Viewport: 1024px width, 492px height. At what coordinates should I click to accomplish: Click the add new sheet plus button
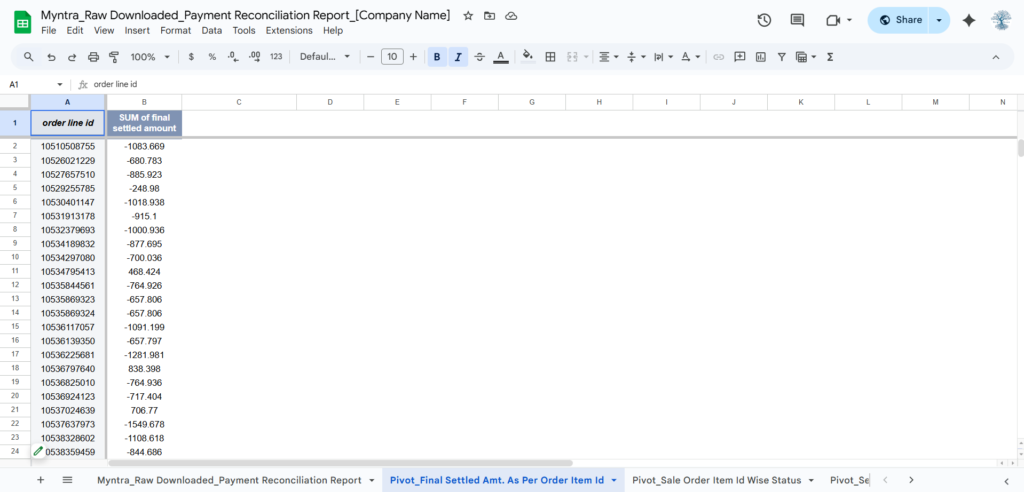(41, 480)
